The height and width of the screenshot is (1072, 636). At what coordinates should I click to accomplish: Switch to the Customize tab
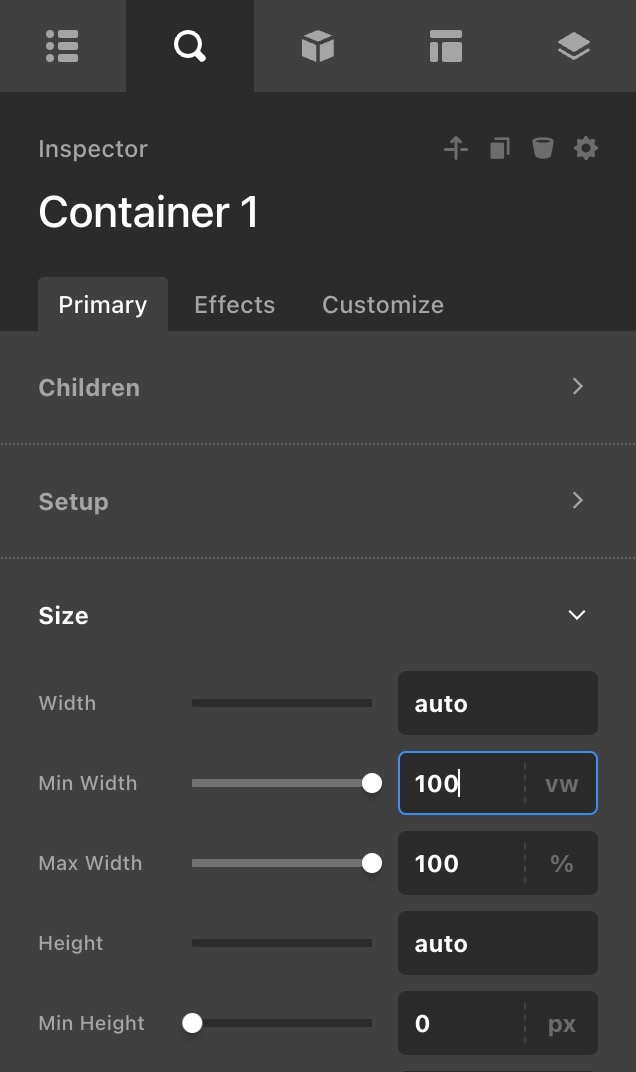(x=383, y=305)
